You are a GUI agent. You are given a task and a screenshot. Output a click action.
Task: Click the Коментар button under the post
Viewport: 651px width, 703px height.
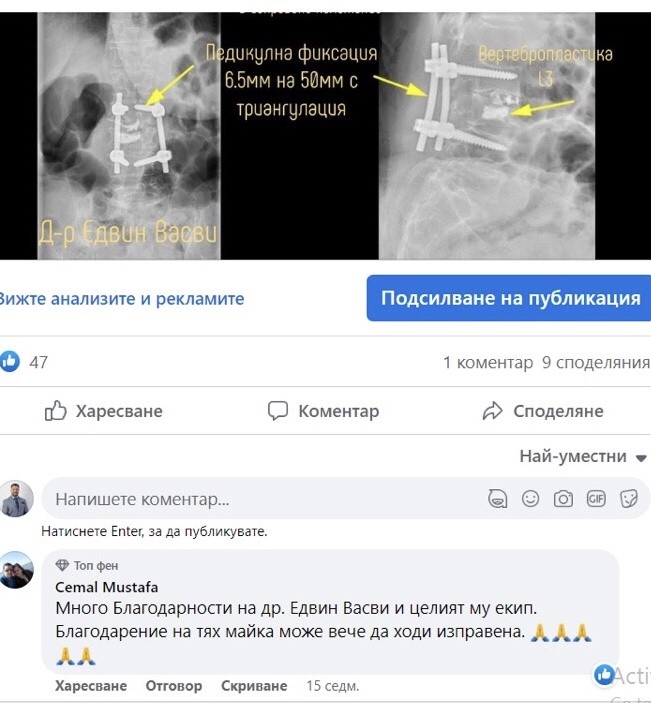point(323,411)
